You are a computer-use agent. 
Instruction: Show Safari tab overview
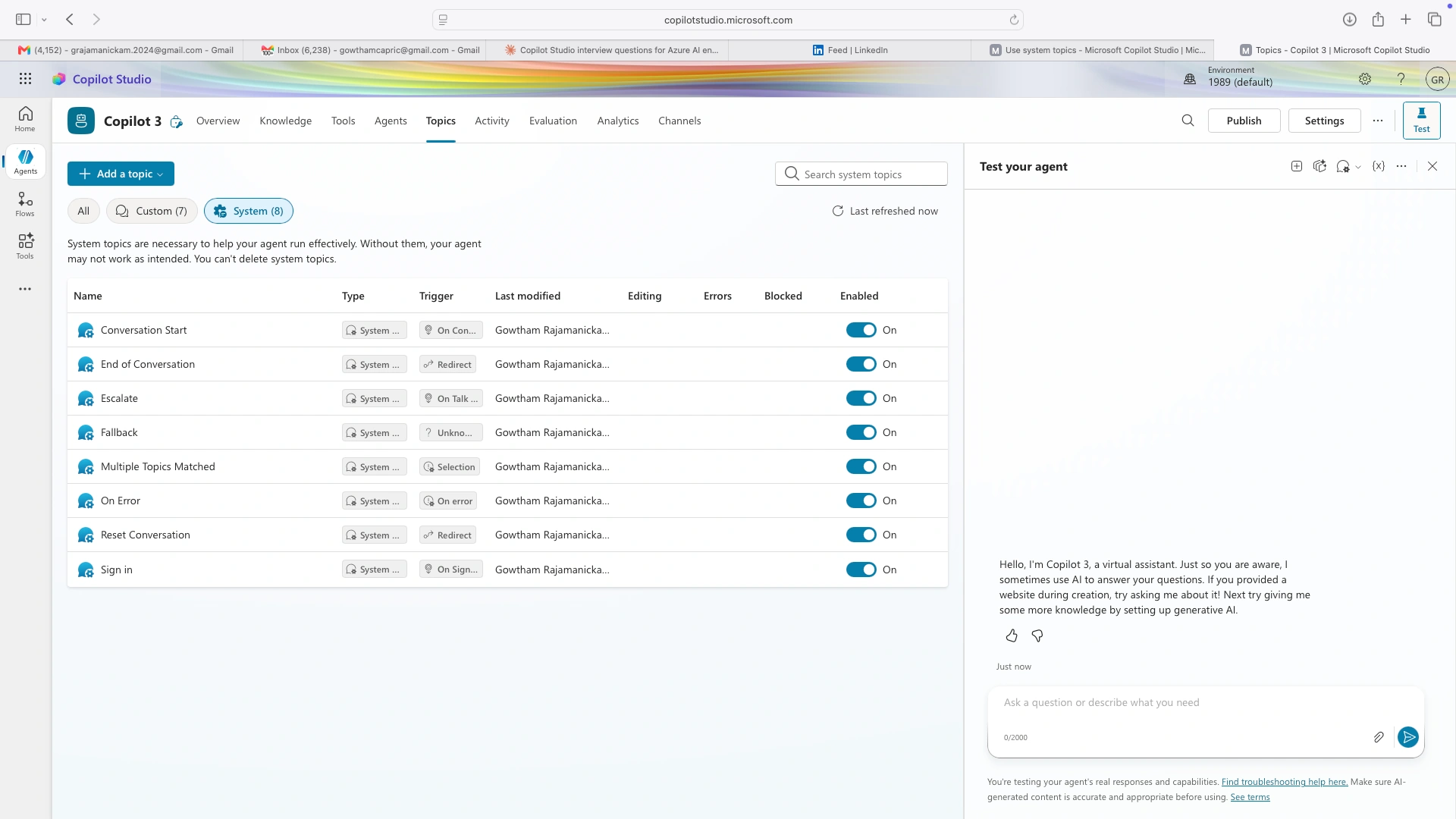[x=1434, y=20]
